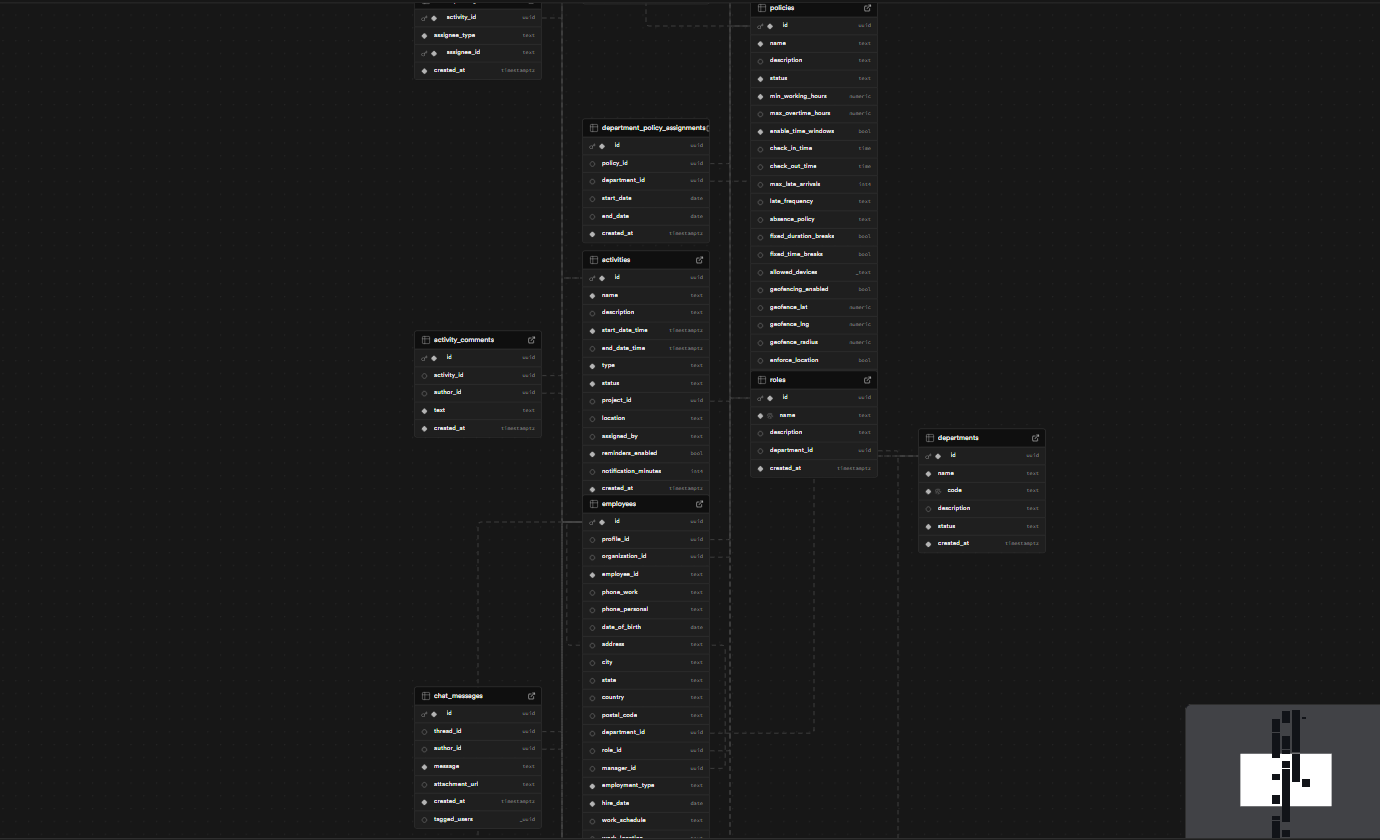Click the nullable circle icon beside check_in_time
This screenshot has height=840, width=1380.
pyautogui.click(x=760, y=149)
